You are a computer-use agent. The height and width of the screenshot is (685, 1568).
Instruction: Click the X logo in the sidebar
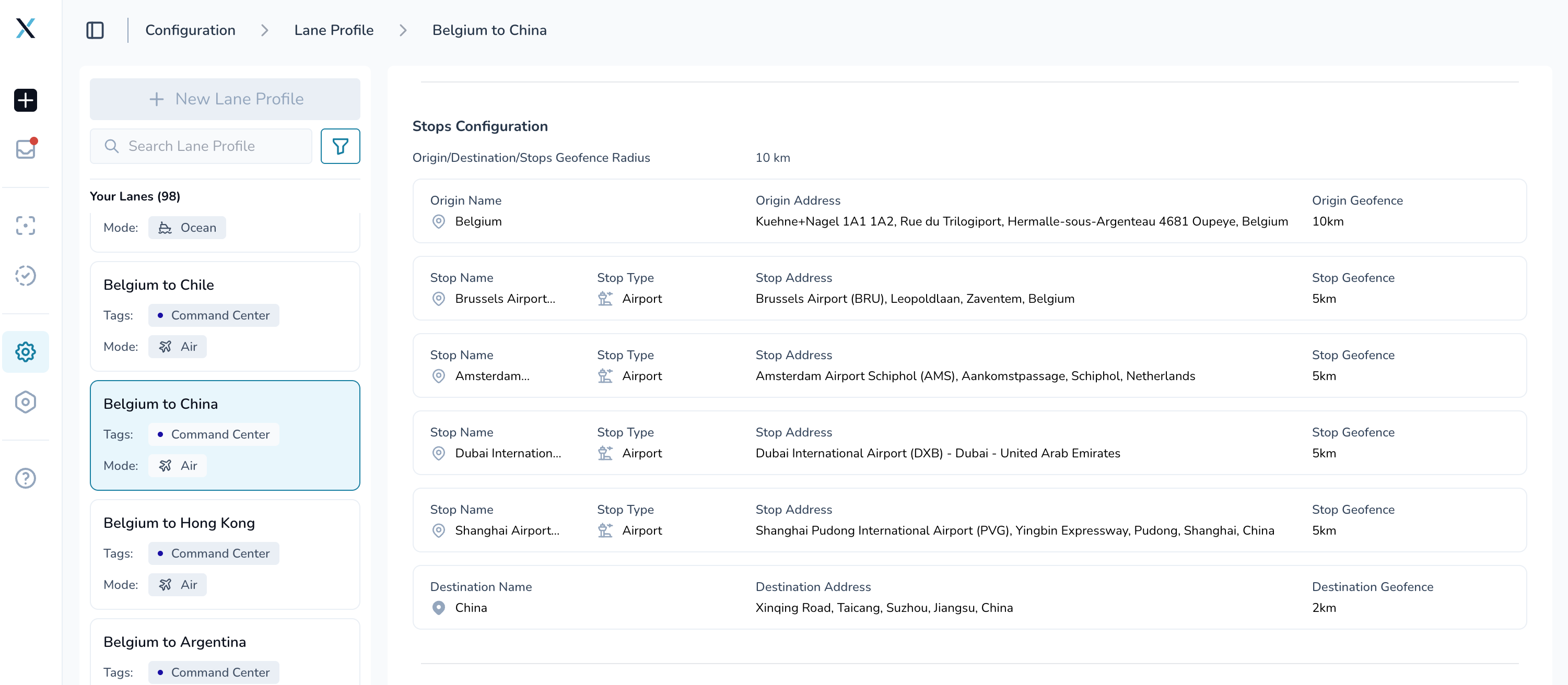26,28
